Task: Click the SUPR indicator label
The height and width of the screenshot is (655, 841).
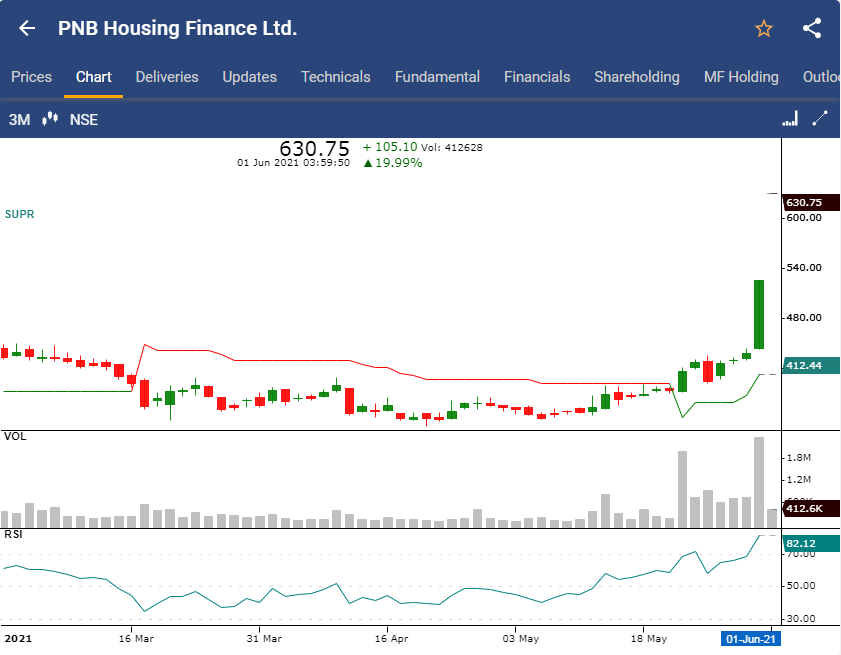Action: (x=19, y=214)
